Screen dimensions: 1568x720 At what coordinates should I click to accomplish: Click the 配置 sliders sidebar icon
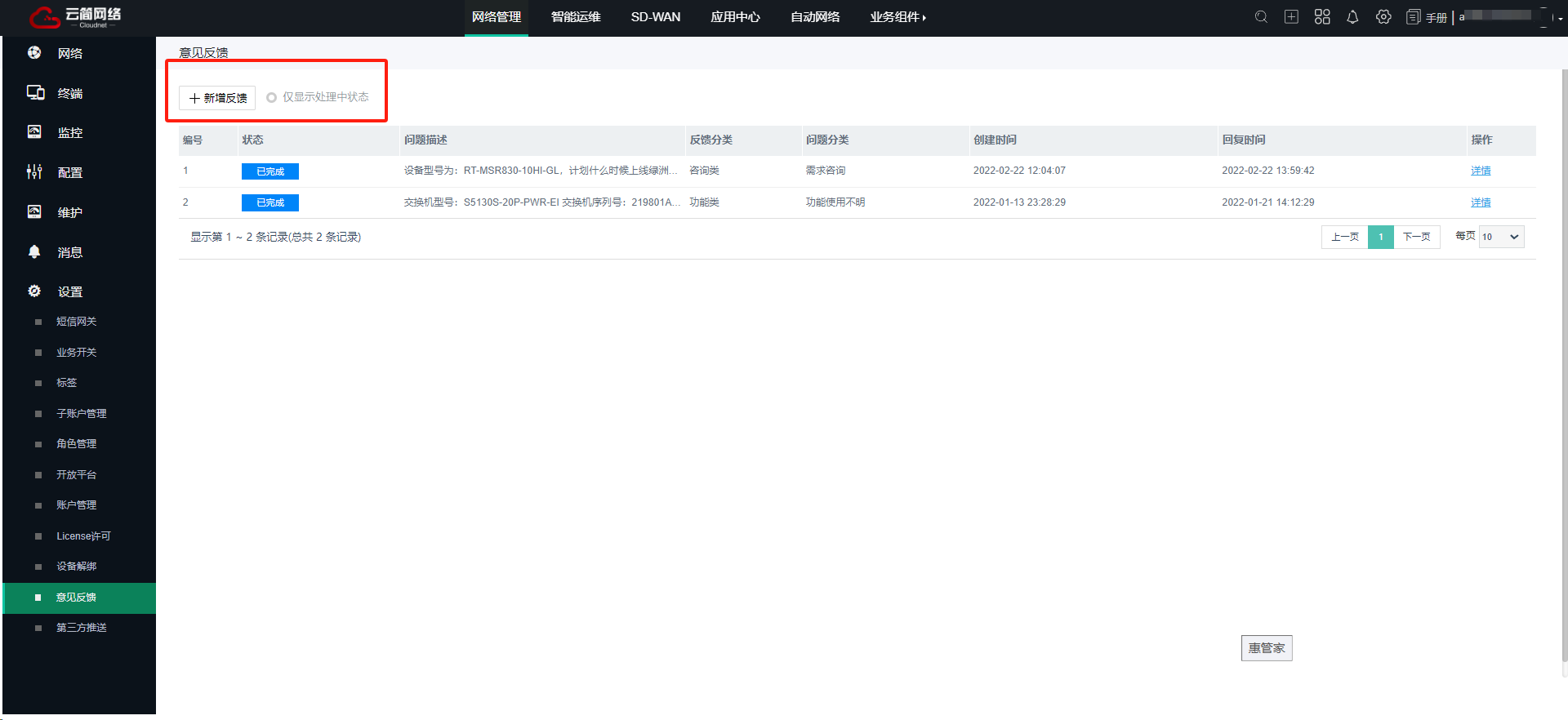click(x=34, y=172)
